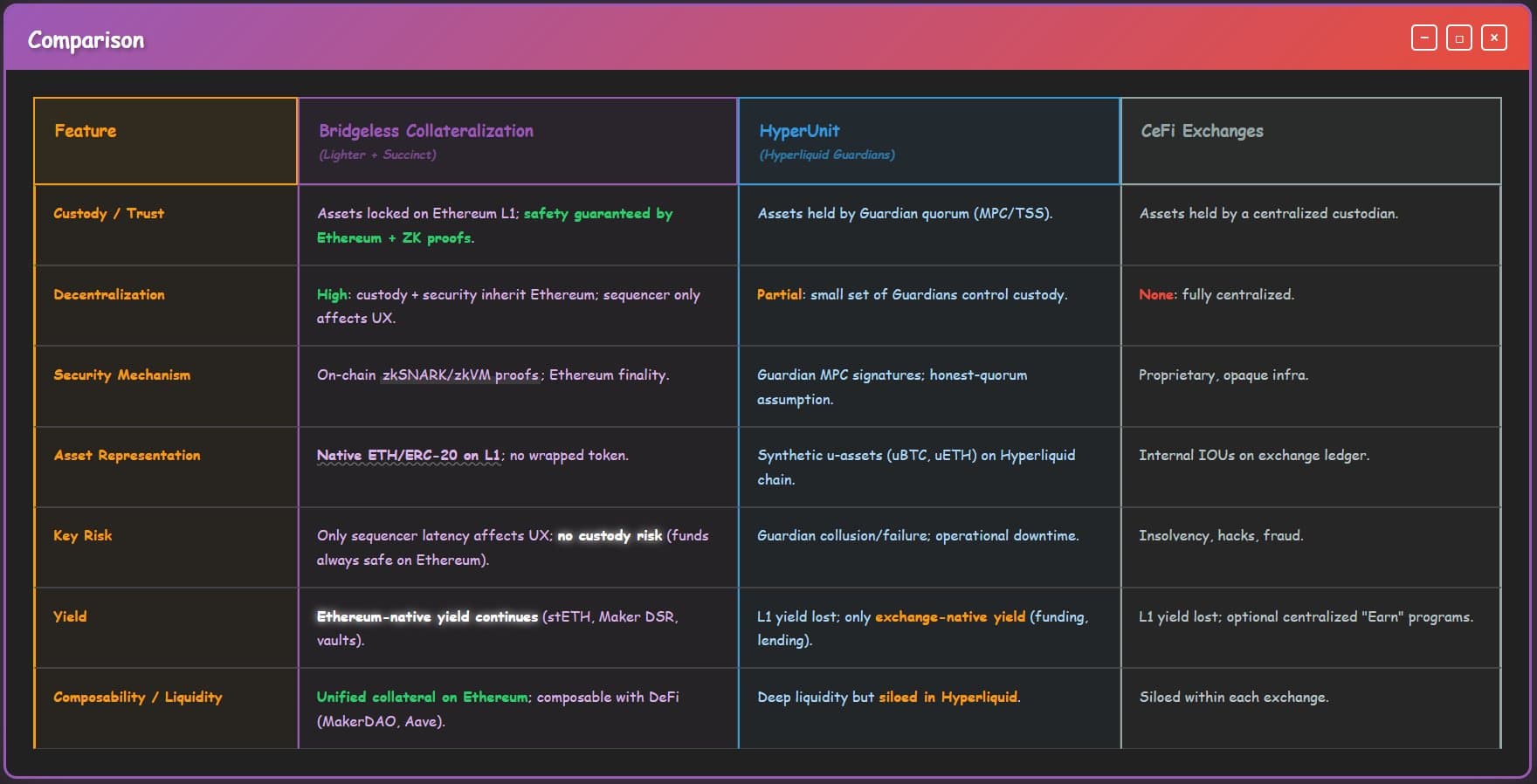The image size is (1537, 784).
Task: Click the Comparison window title
Action: [x=86, y=40]
